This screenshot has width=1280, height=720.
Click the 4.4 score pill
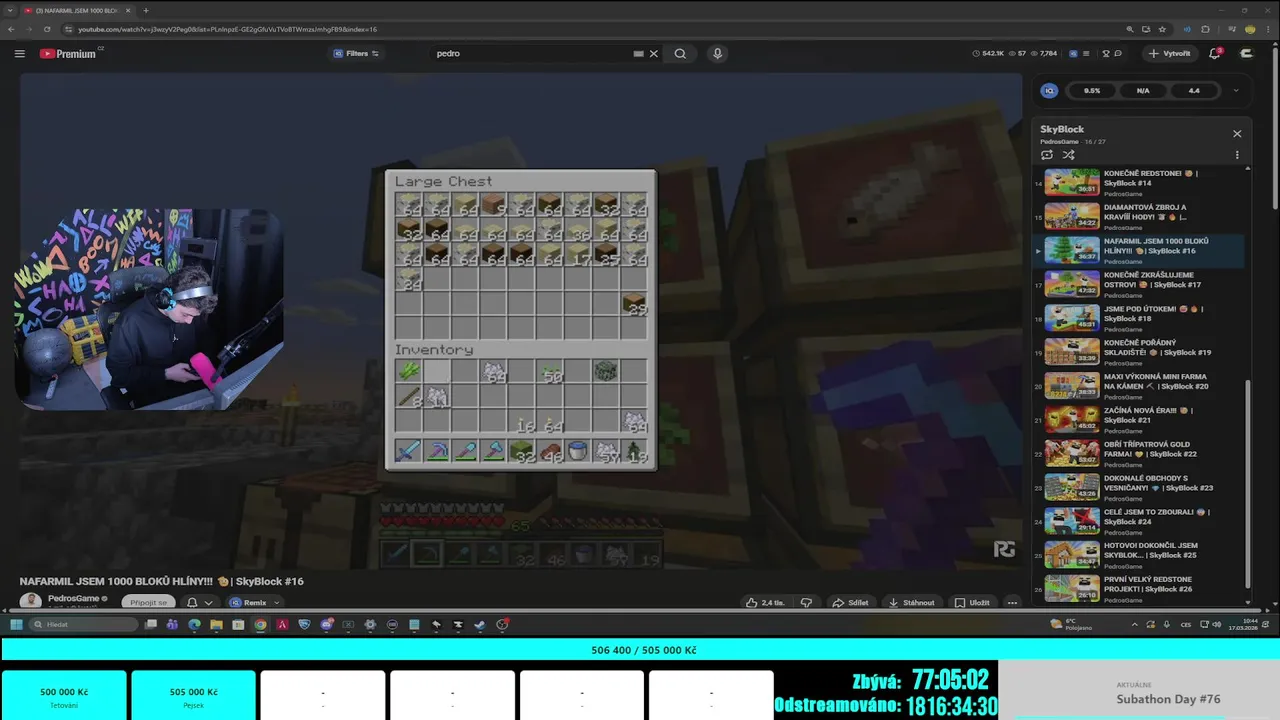pos(1194,90)
